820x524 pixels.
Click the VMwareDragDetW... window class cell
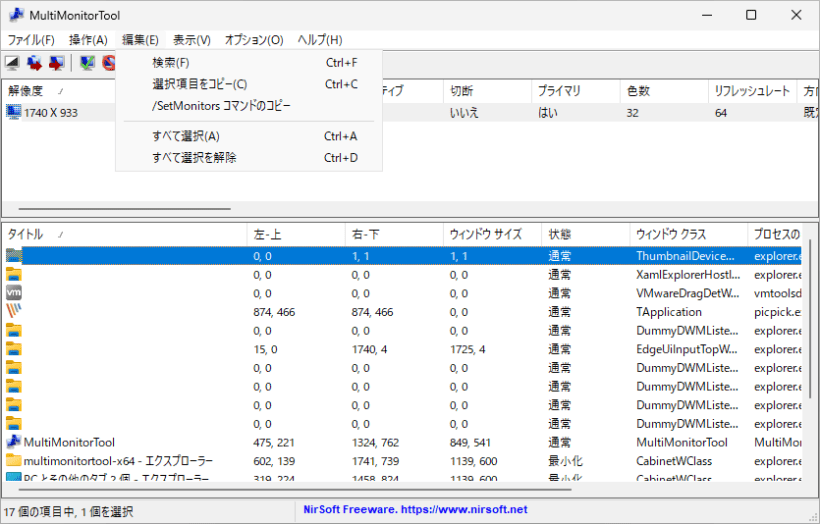(x=688, y=293)
